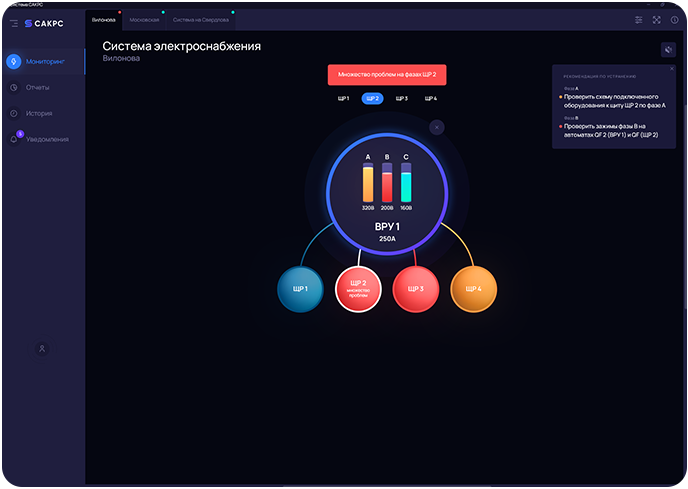Screen dimensions: 688x489
Task: Click the Уведомления bell icon
Action: click(14, 139)
